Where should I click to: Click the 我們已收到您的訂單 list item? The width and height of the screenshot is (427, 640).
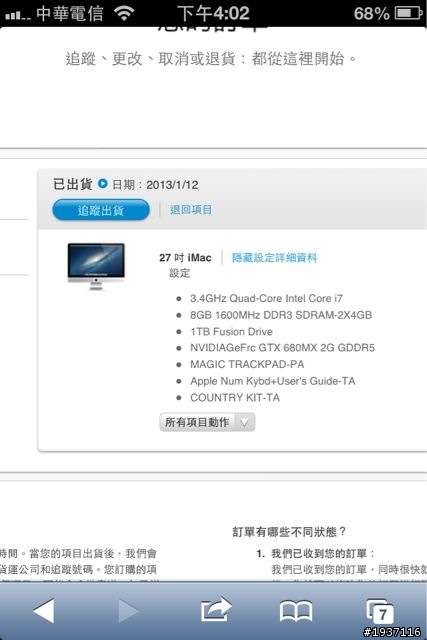pos(322,553)
